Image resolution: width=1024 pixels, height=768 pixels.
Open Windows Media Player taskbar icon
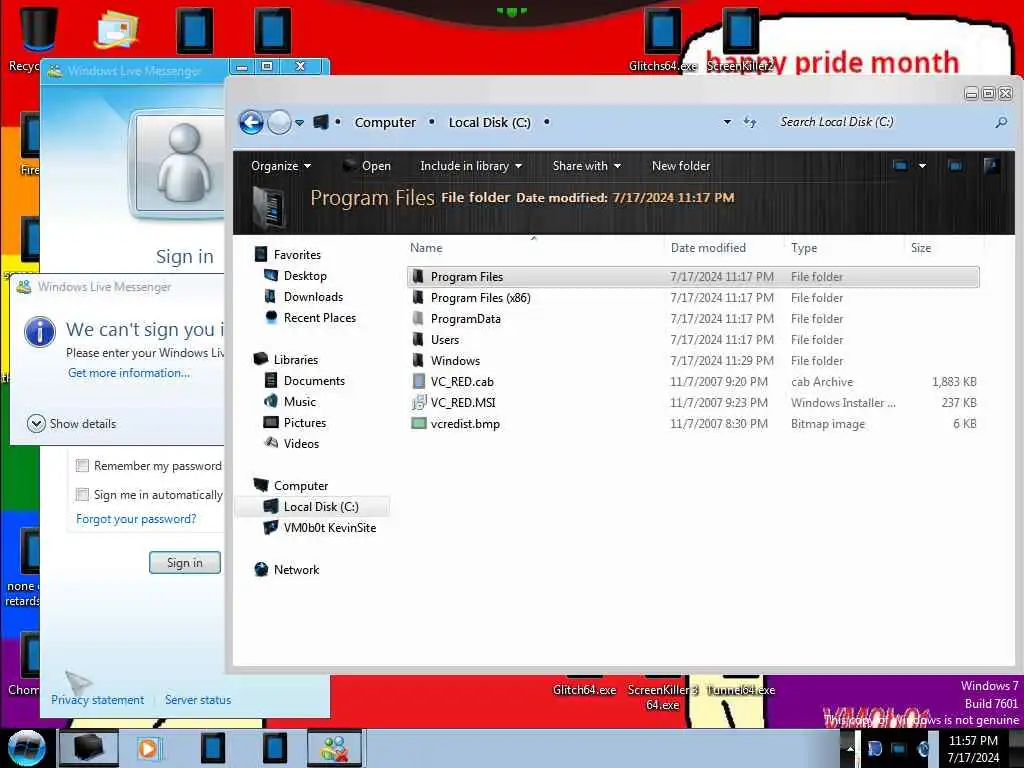pos(148,748)
